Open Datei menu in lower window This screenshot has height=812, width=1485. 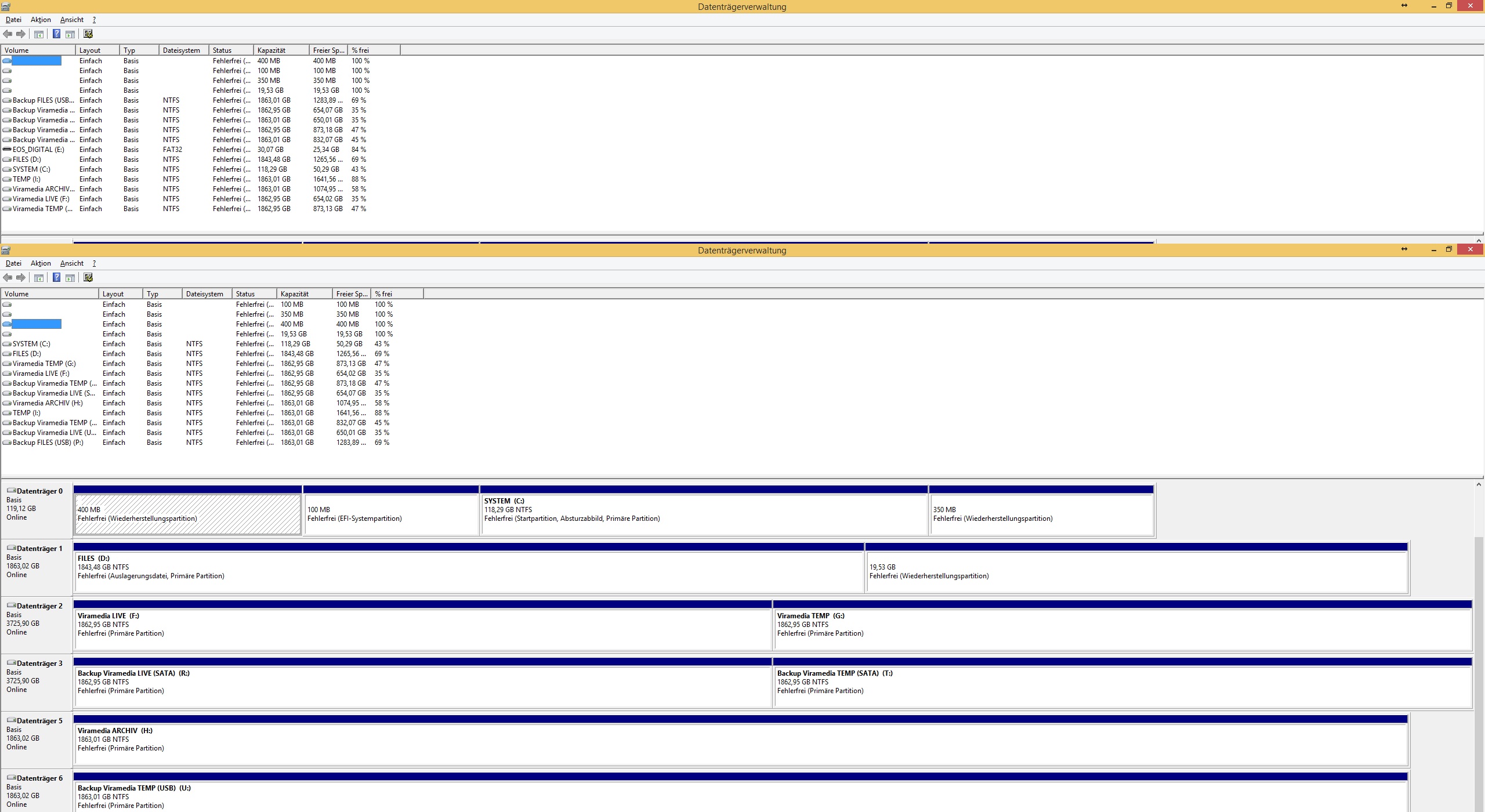click(13, 263)
